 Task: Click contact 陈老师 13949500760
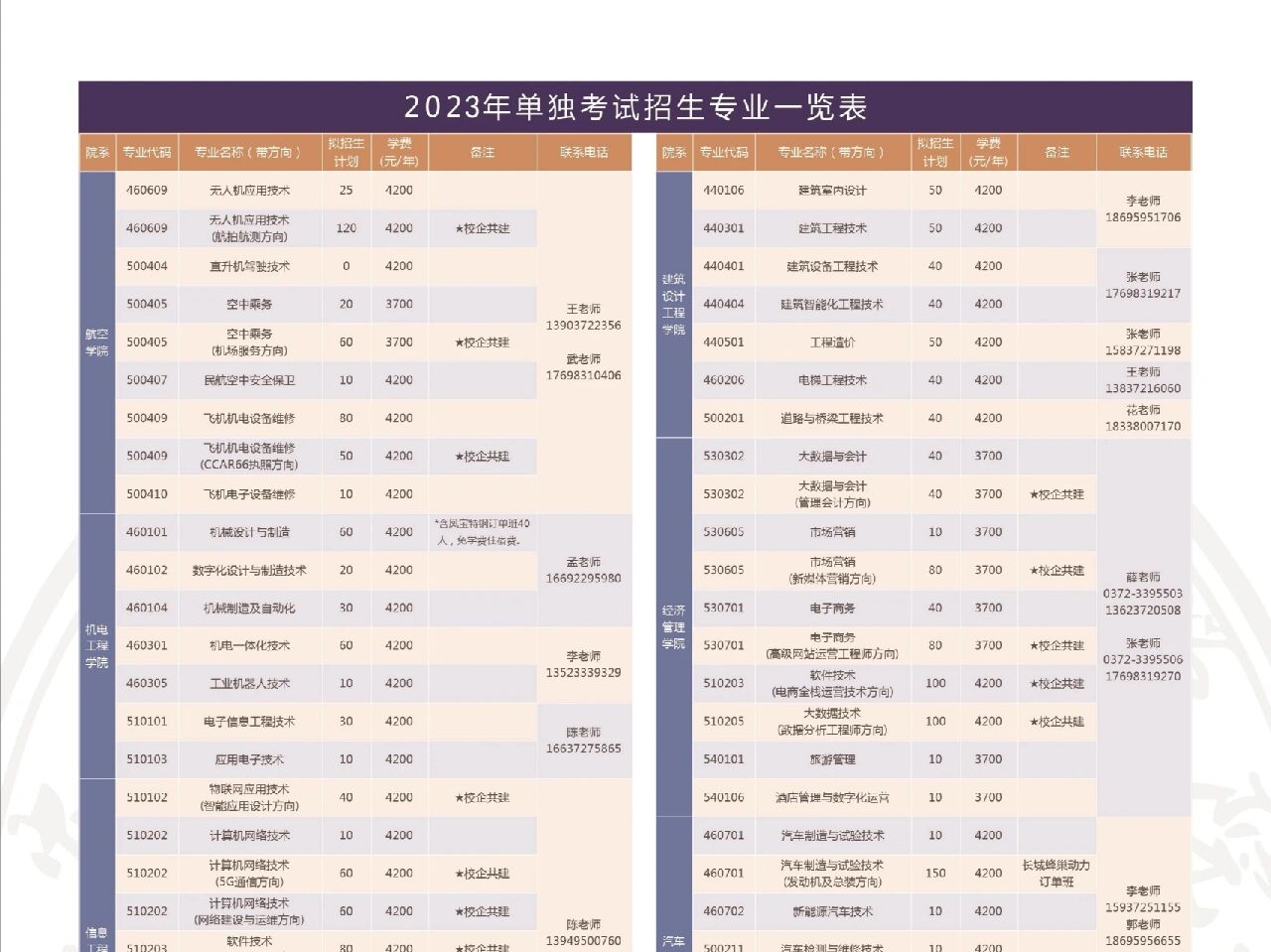tap(584, 932)
